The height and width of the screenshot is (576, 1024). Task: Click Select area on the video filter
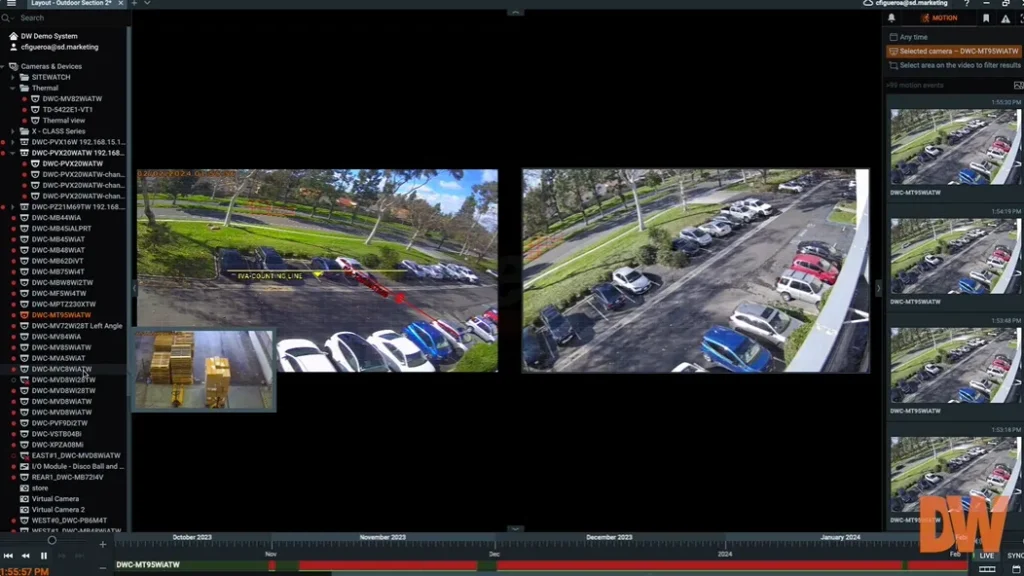(954, 65)
